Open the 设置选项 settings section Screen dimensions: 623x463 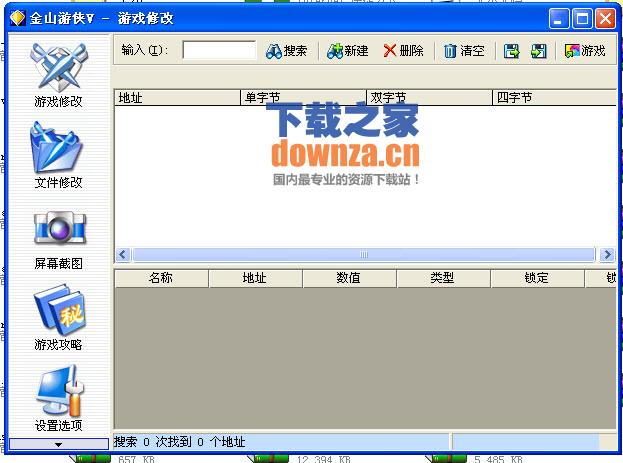click(x=58, y=399)
